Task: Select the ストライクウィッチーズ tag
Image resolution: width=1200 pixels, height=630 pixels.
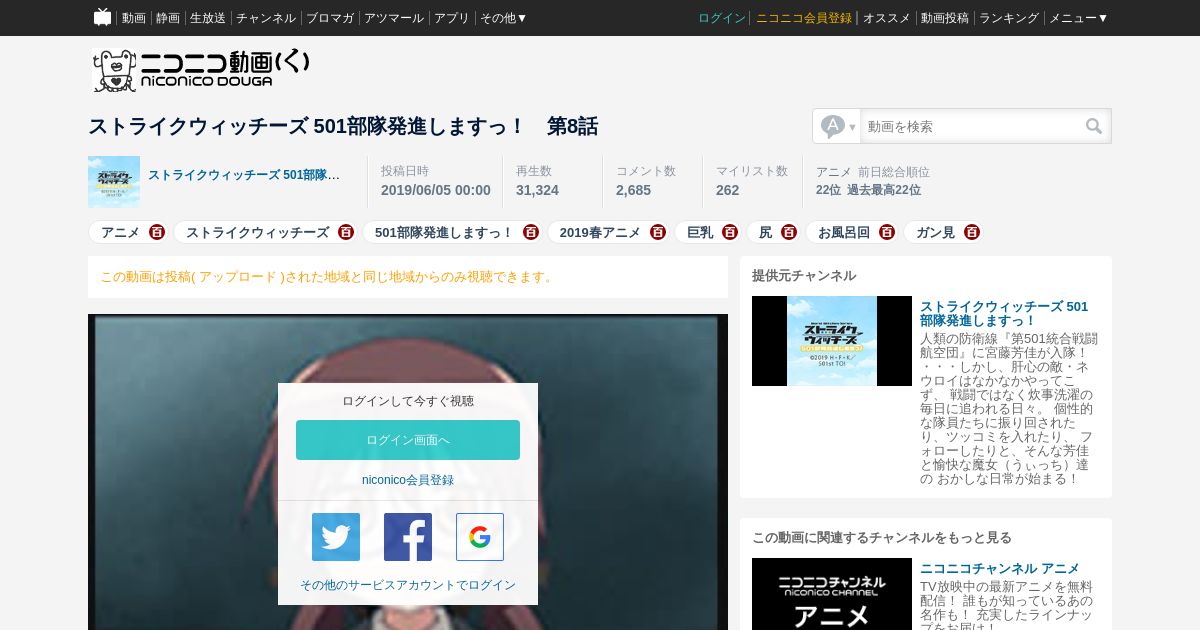Action: point(257,232)
